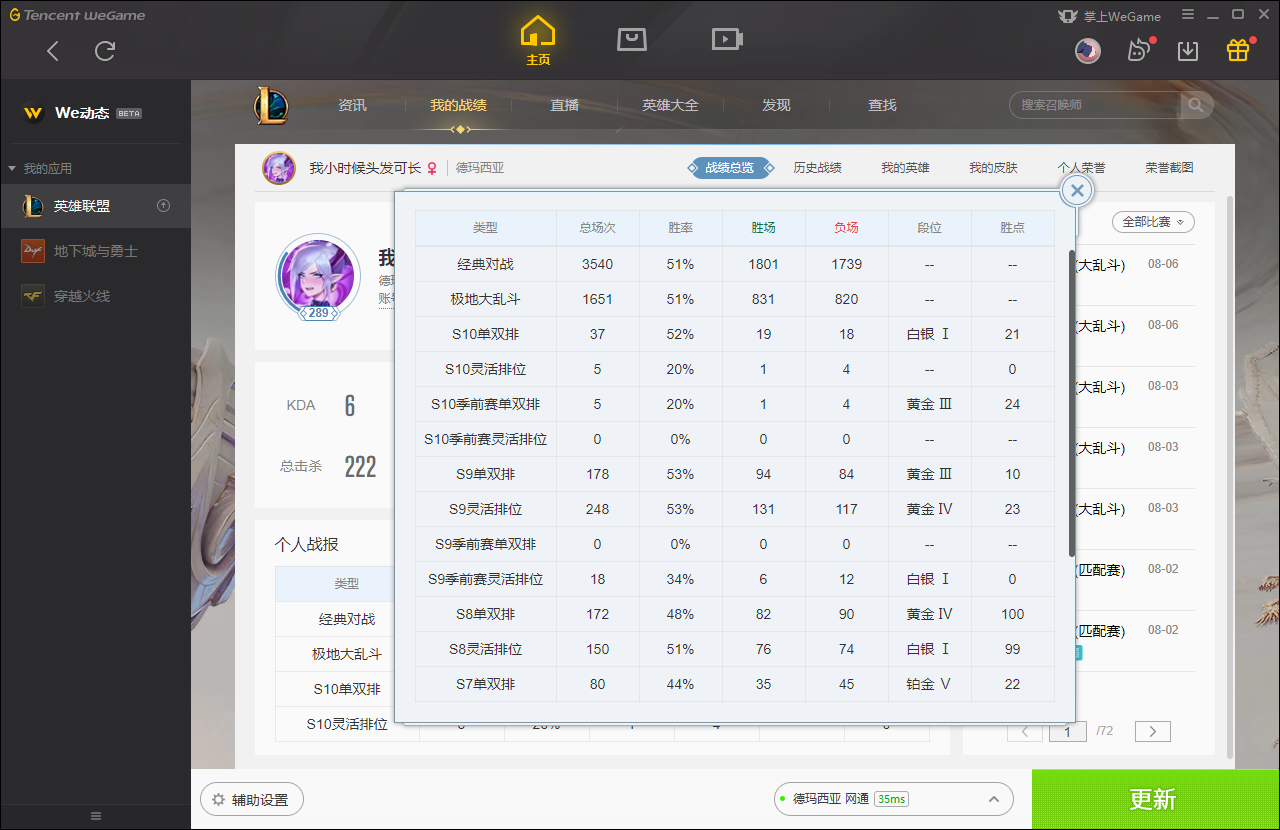Select 穿越火线 in the sidebar

tap(95, 296)
